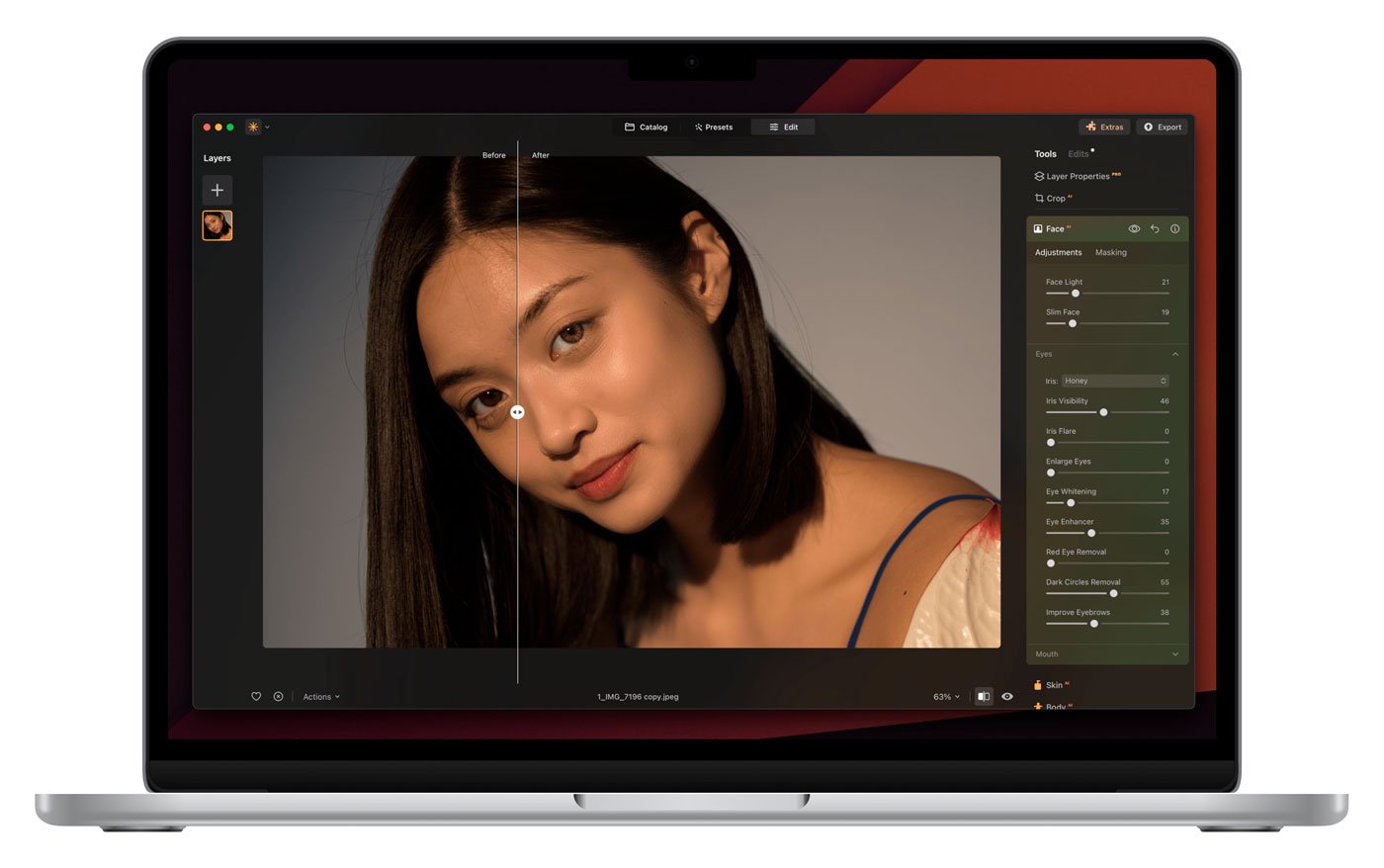This screenshot has height=868, width=1384.
Task: Adjust Dark Circles Removal slider
Action: (1113, 593)
